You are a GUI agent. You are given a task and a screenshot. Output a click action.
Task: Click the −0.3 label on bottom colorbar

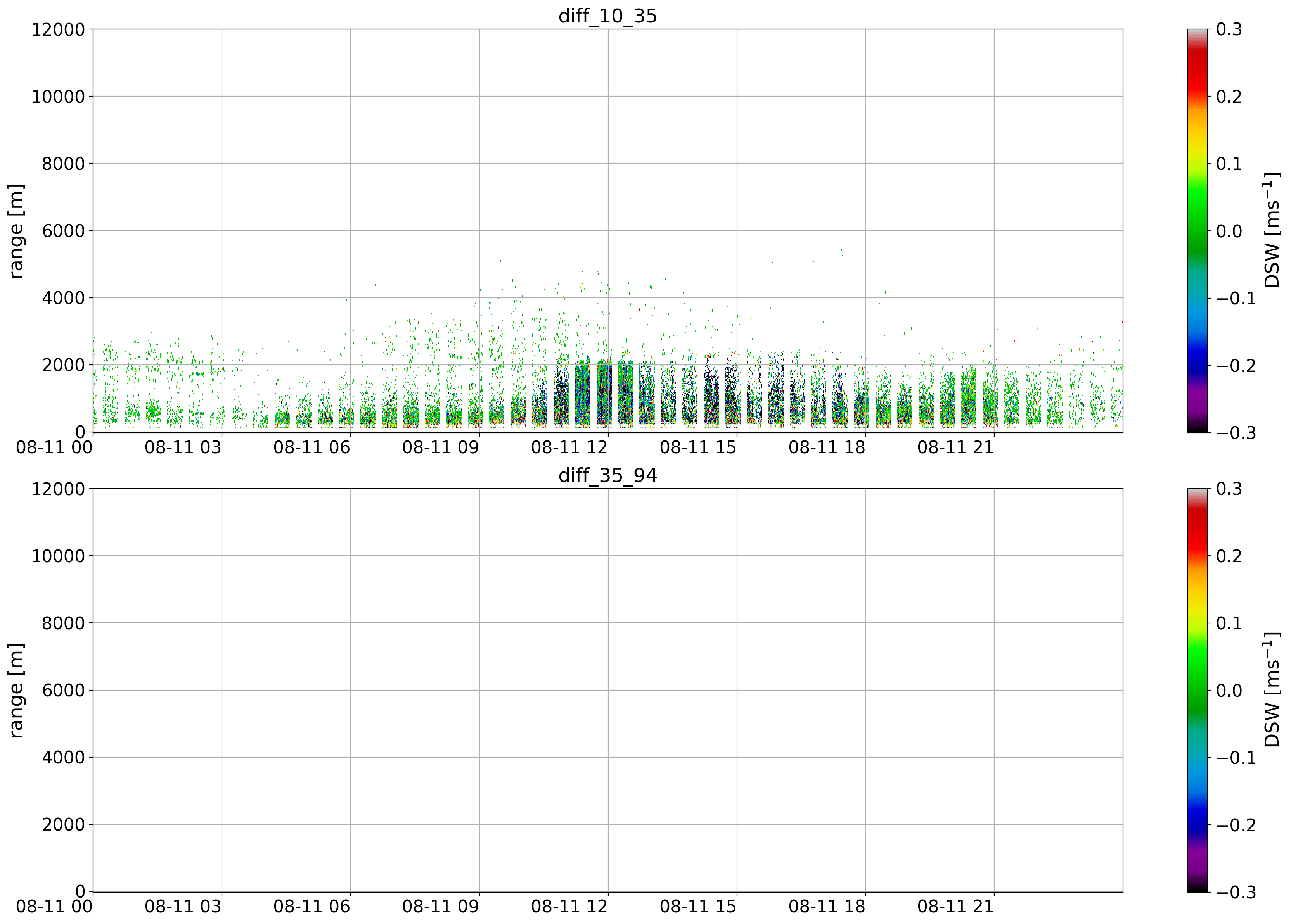1235,892
